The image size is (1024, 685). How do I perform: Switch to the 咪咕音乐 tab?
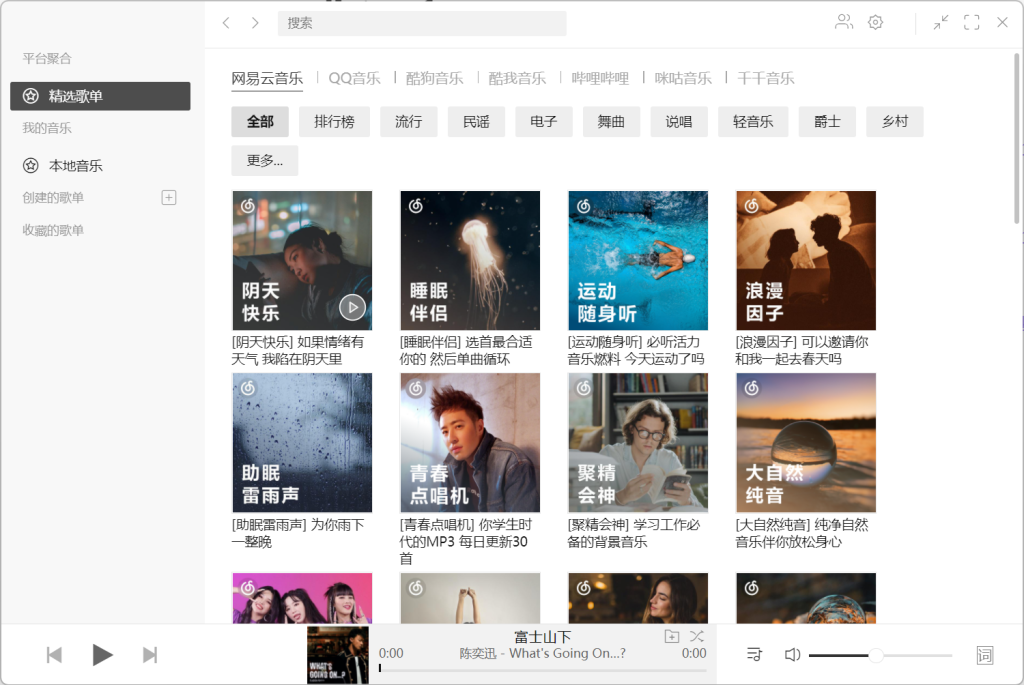[683, 78]
